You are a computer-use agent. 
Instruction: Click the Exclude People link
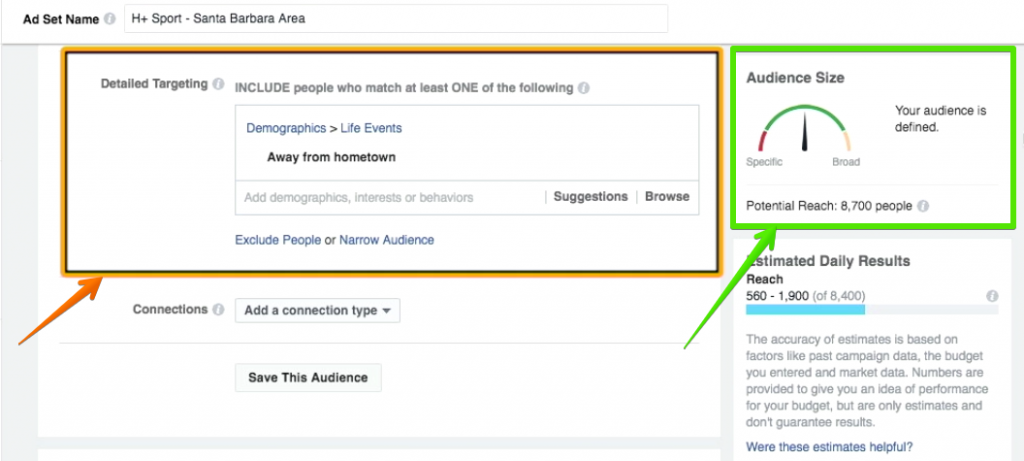coord(278,240)
